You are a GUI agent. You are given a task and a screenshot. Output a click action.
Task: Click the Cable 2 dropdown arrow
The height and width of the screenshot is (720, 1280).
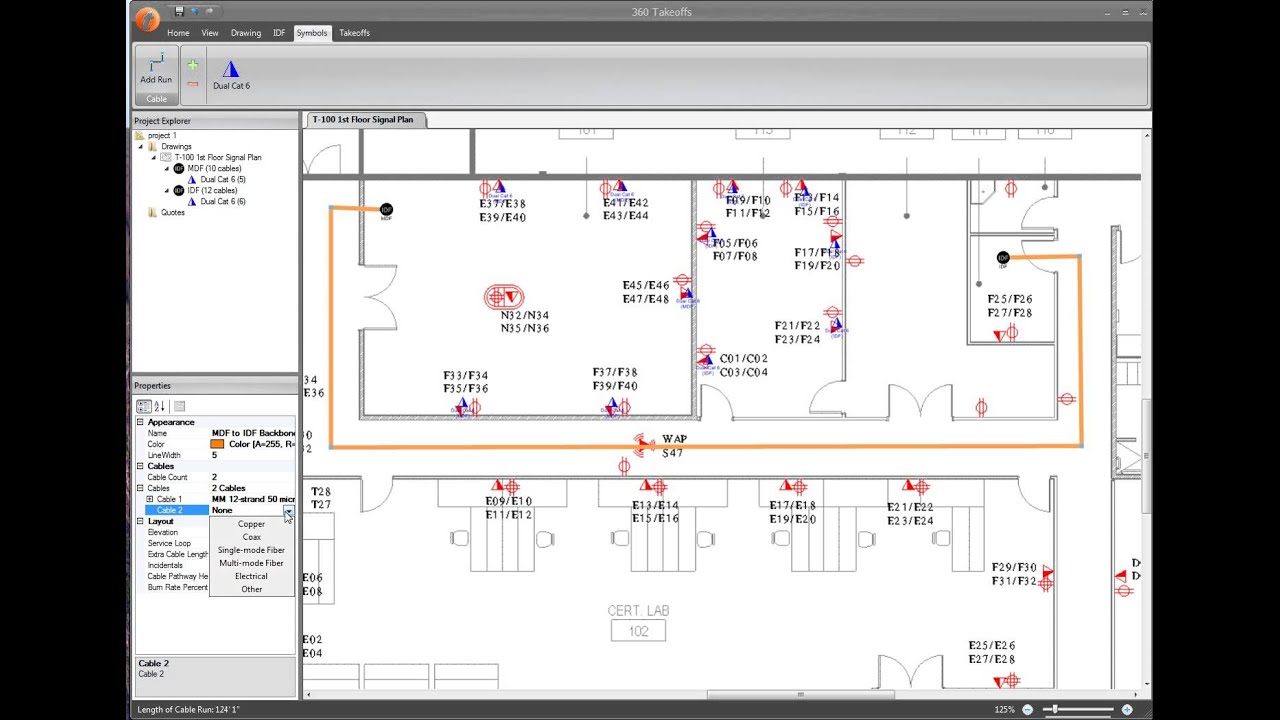pyautogui.click(x=288, y=510)
